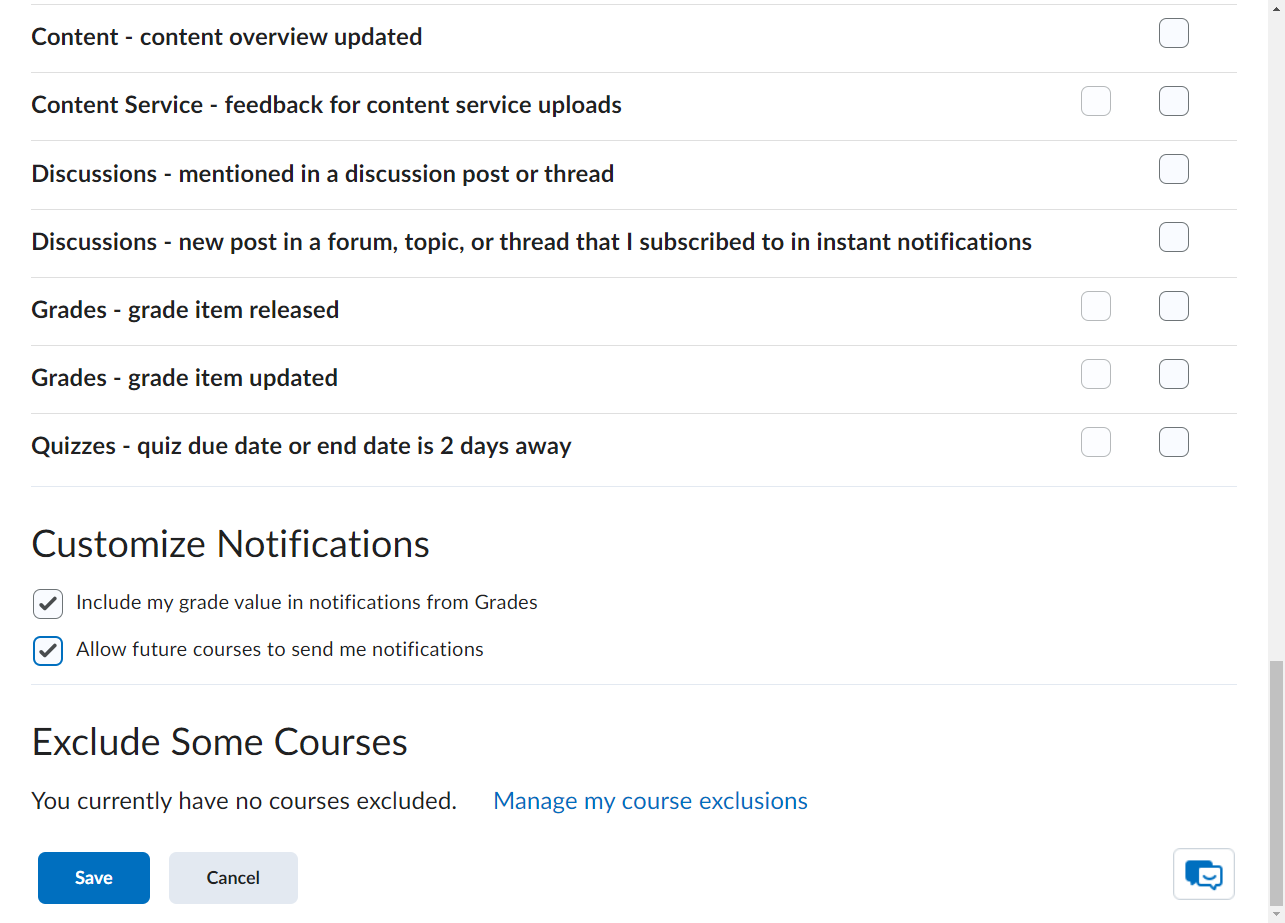1285x923 pixels.
Task: Save the notification settings
Action: pyautogui.click(x=94, y=878)
